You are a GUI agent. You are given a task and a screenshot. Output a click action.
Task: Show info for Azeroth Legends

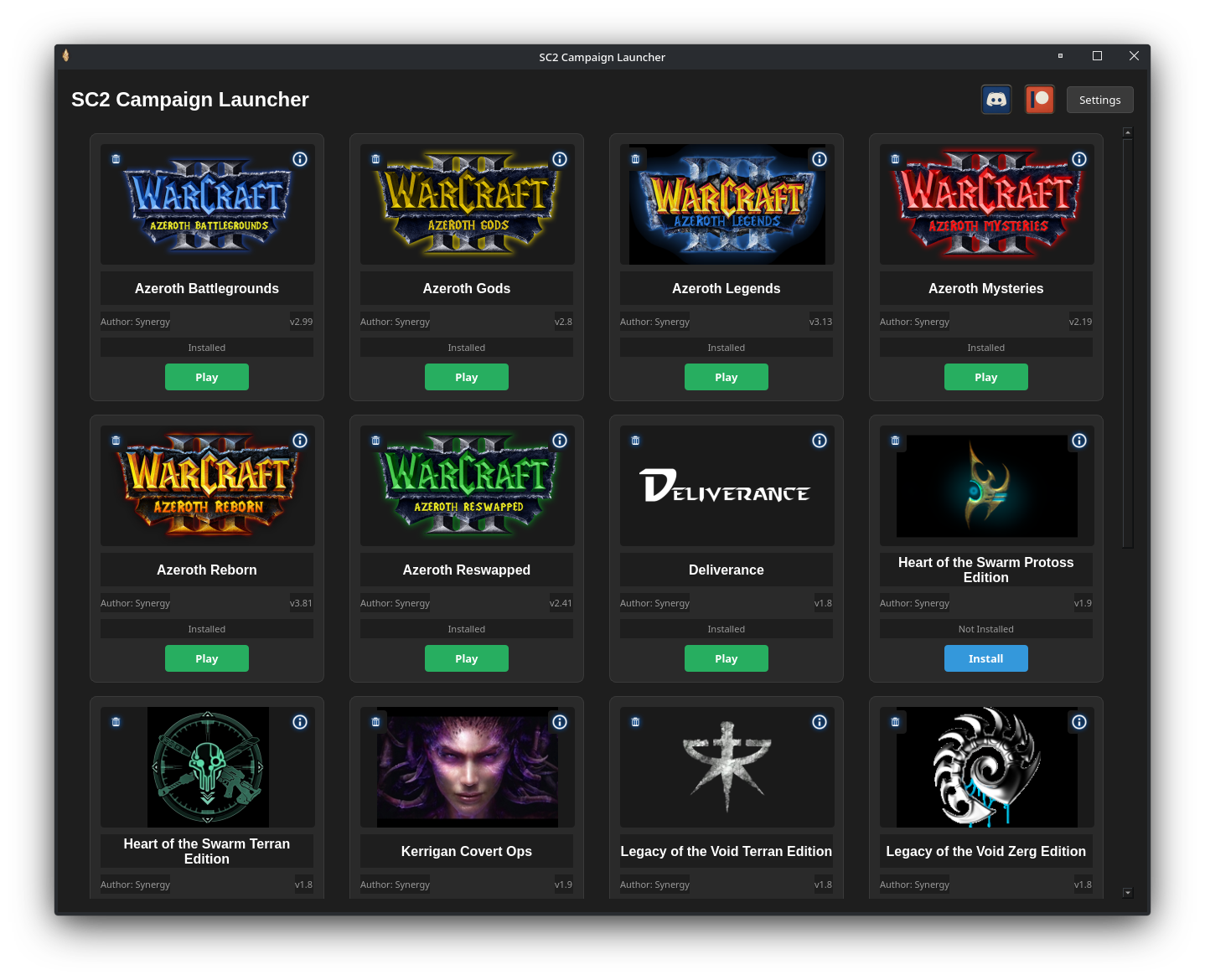820,159
